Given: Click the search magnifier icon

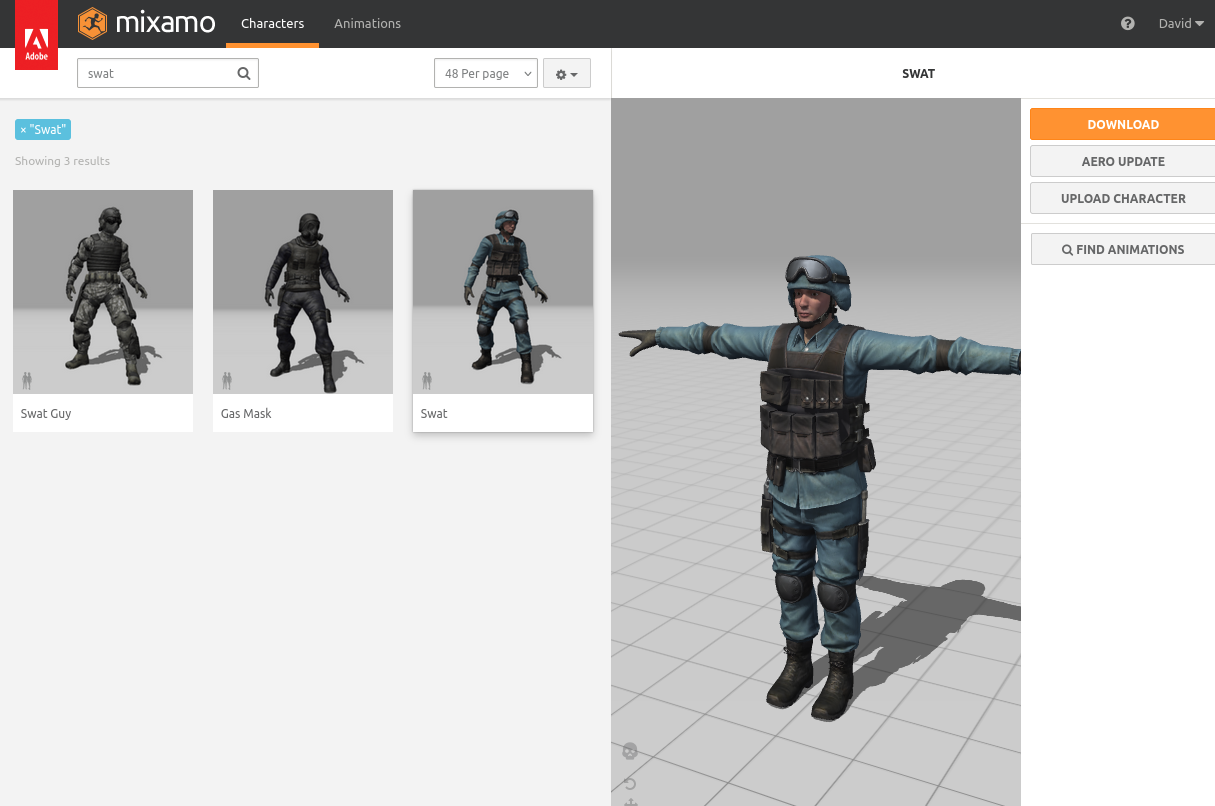Looking at the screenshot, I should coord(244,73).
